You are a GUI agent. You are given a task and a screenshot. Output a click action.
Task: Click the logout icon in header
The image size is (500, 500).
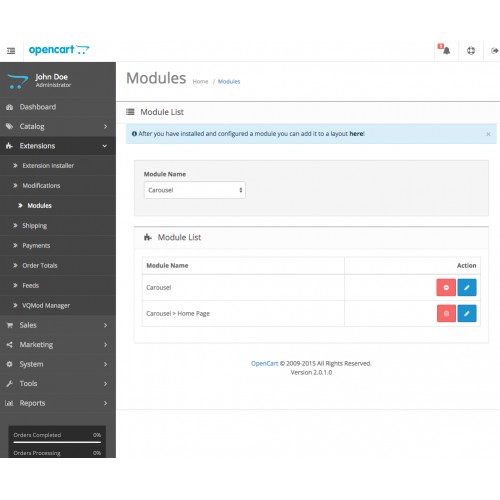(495, 51)
